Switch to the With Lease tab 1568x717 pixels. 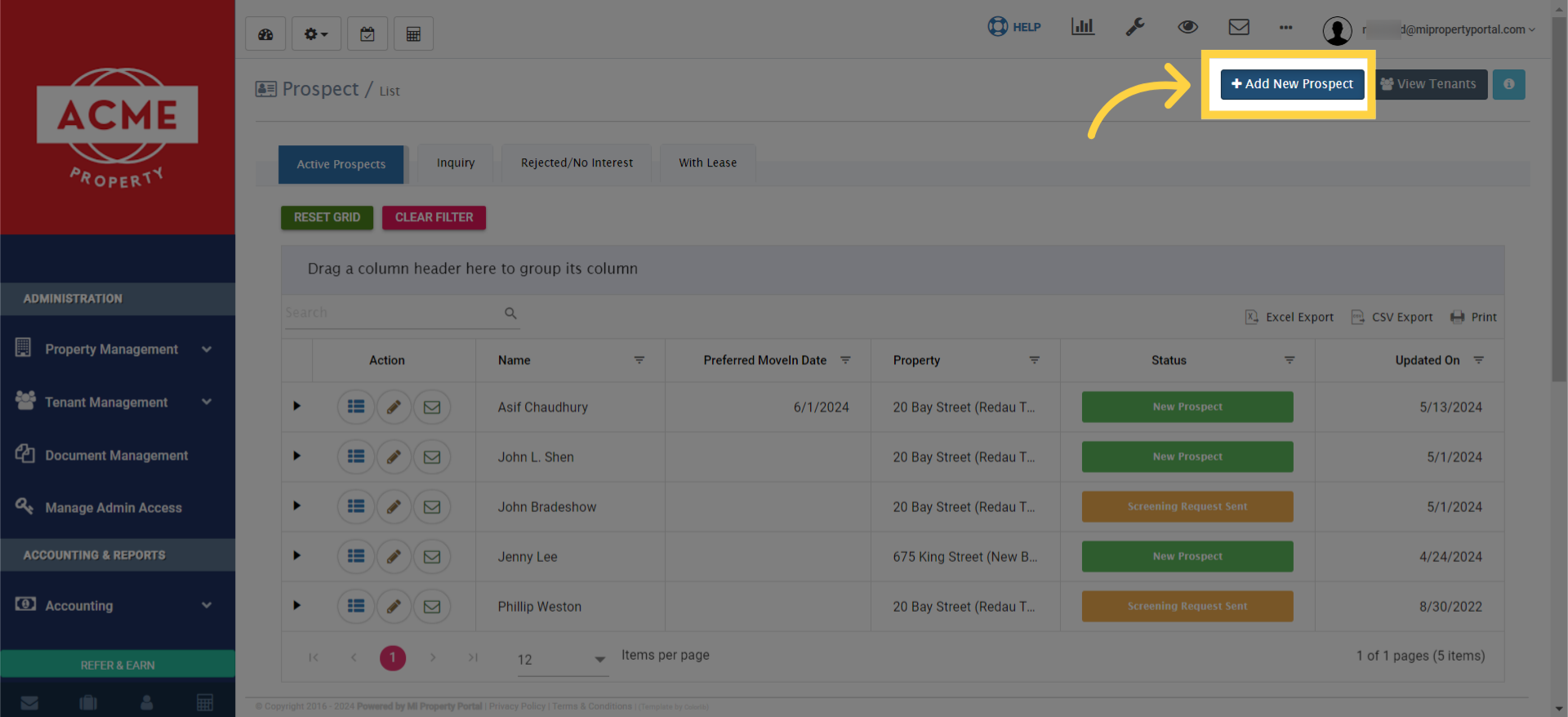tap(708, 163)
